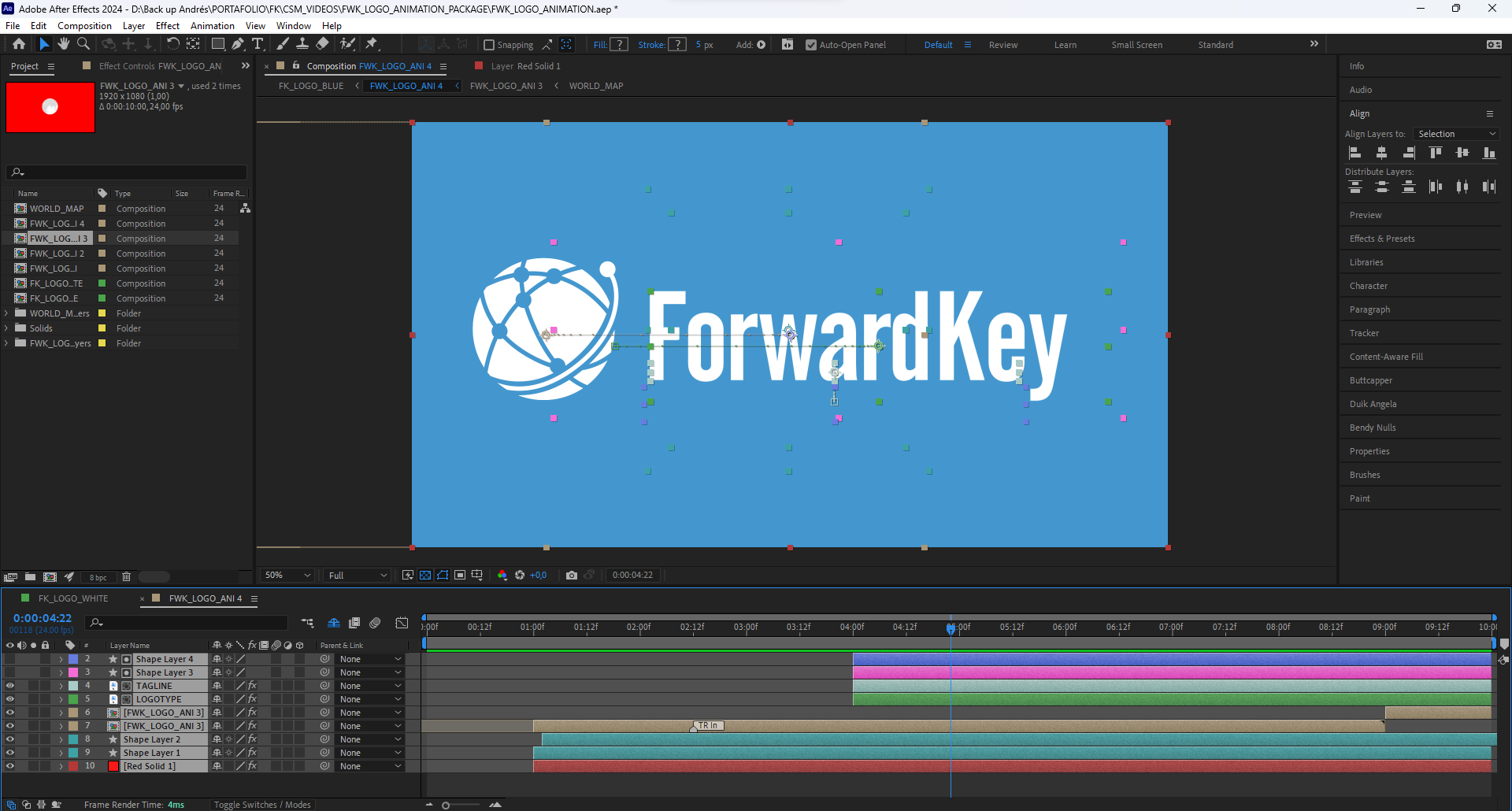Expand the TAGLINE layer properties
Screen dimensions: 1512x811
pos(61,686)
